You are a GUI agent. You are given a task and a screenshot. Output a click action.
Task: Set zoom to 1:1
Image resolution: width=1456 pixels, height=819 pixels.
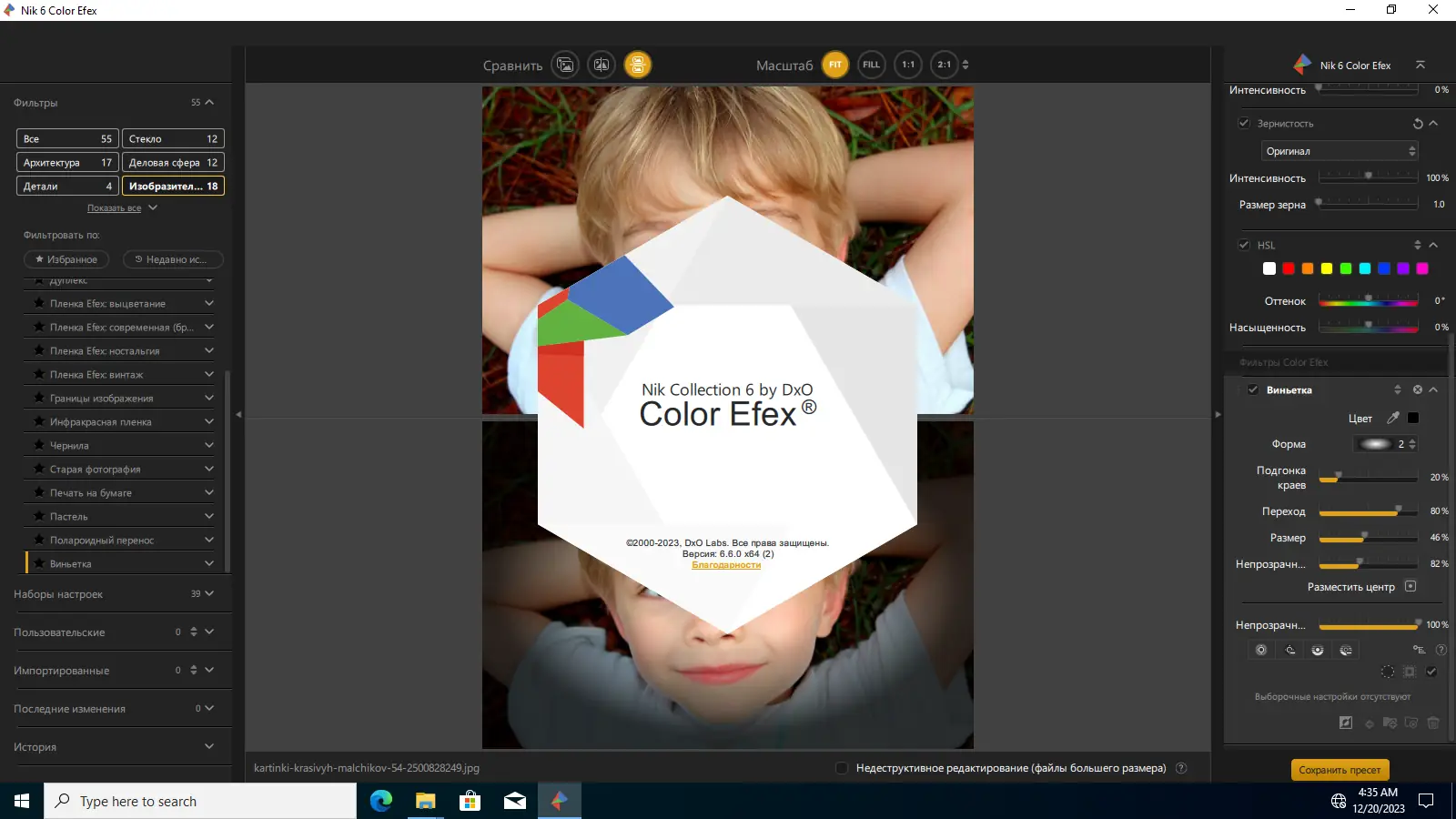(908, 65)
